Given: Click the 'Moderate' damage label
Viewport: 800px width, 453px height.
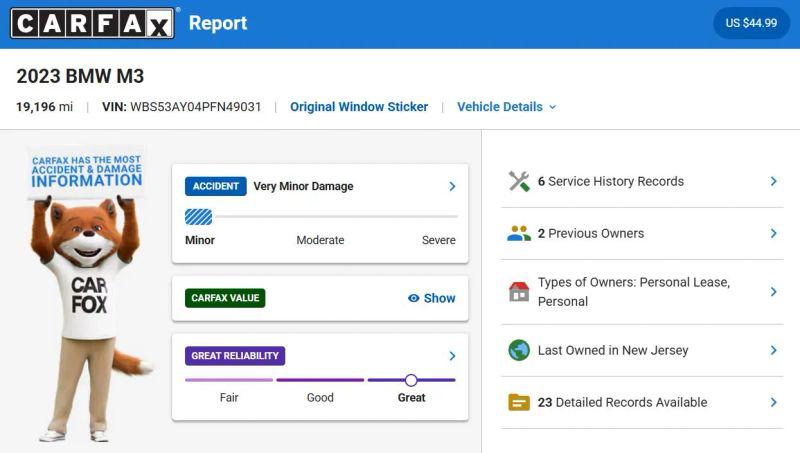Looking at the screenshot, I should click(x=320, y=240).
